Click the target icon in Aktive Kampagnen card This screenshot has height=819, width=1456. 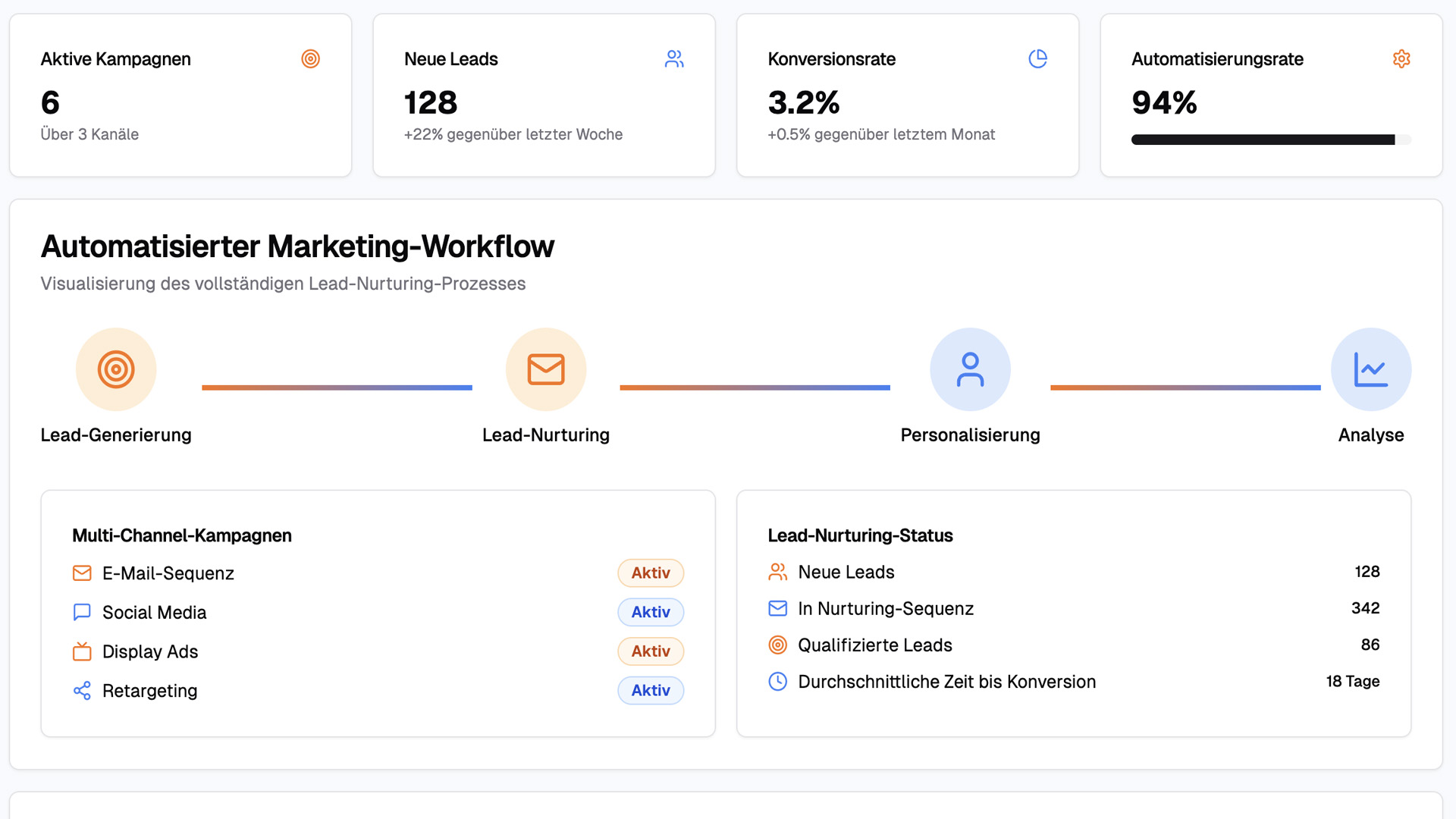coord(310,58)
